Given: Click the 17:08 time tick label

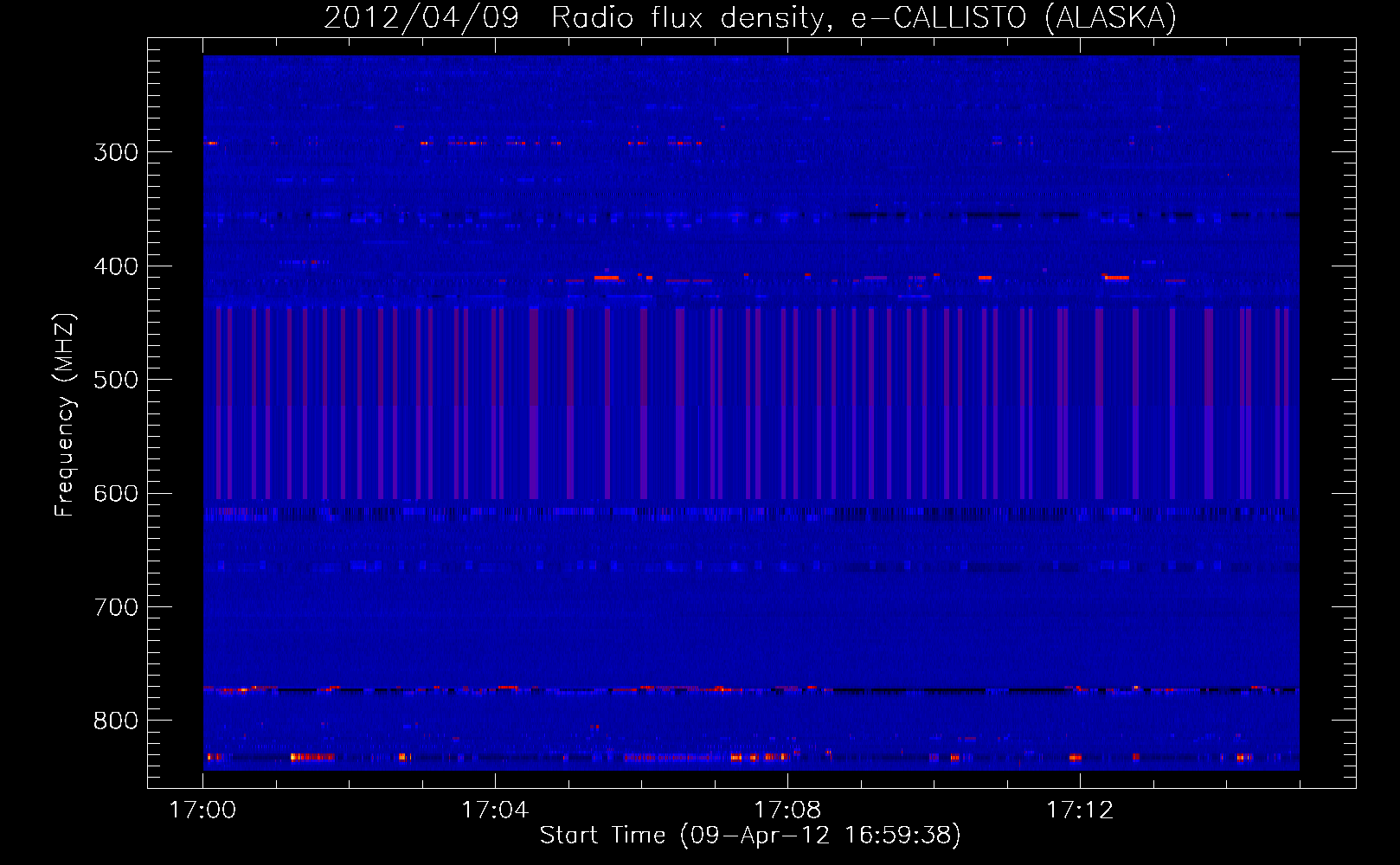Looking at the screenshot, I should [x=787, y=811].
